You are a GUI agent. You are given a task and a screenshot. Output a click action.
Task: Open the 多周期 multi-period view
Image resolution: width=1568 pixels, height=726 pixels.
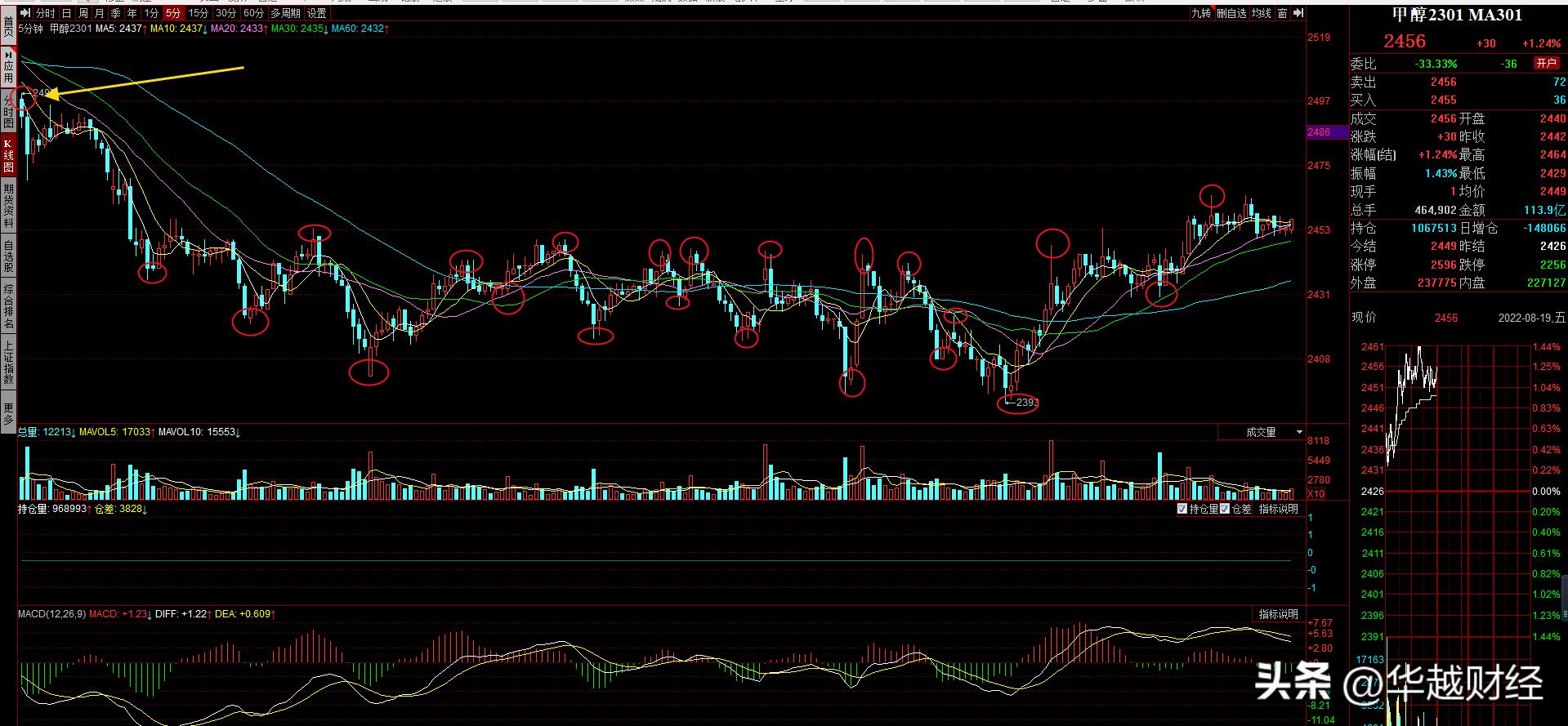286,13
